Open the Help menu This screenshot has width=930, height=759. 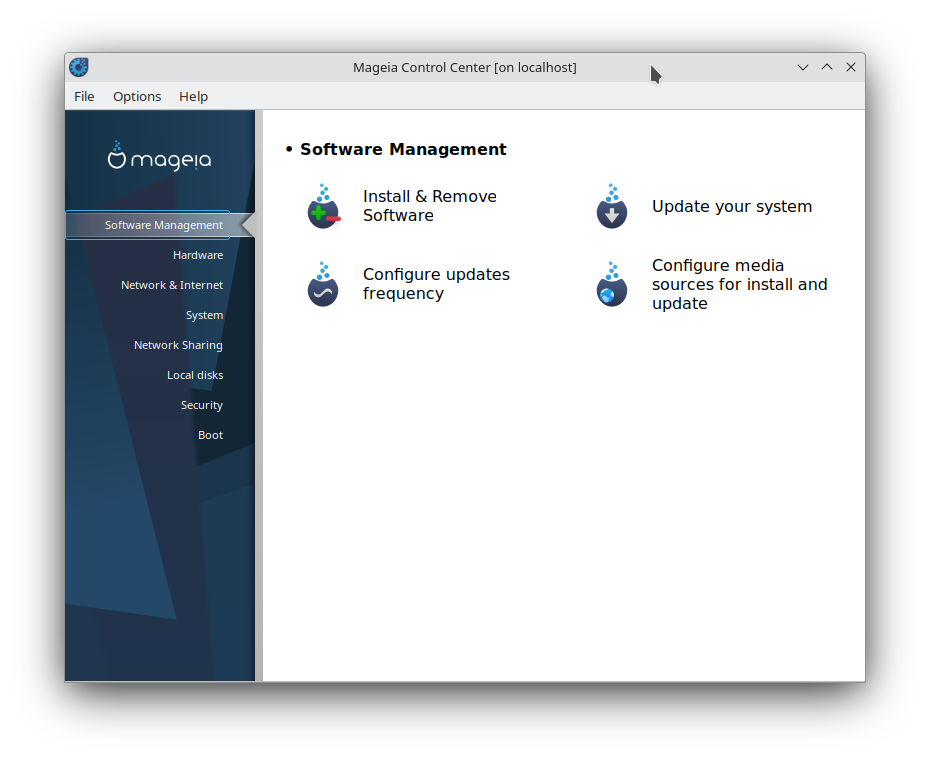[193, 96]
